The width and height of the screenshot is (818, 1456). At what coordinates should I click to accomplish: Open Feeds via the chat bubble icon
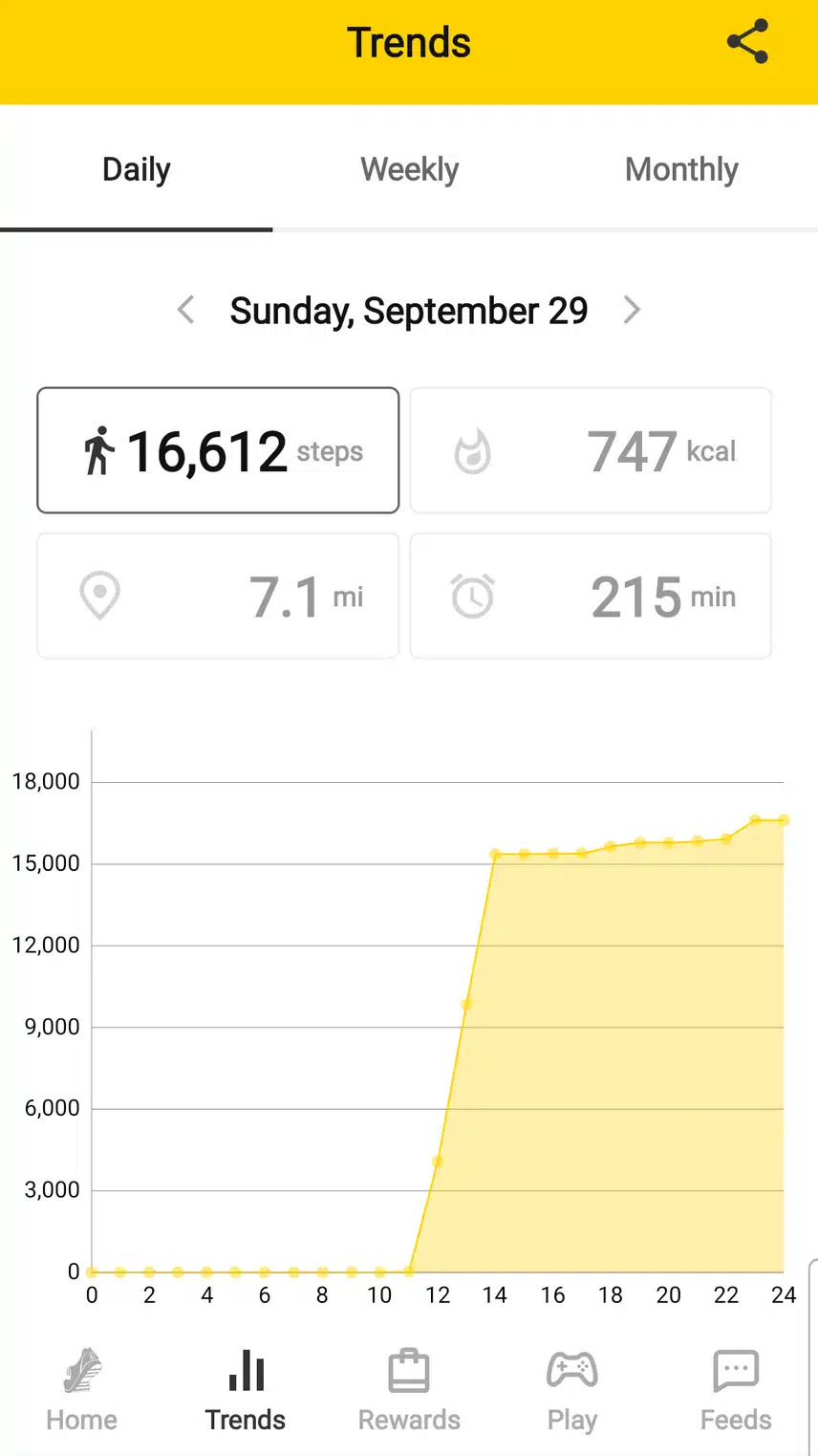pos(736,1372)
